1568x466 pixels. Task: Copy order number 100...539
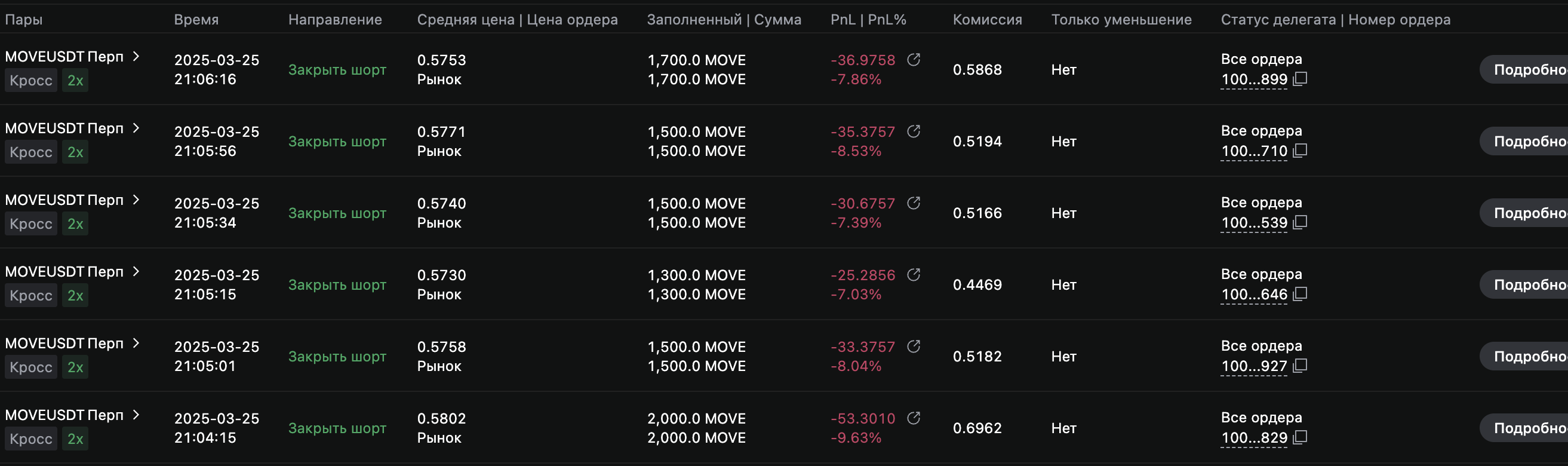click(1300, 223)
